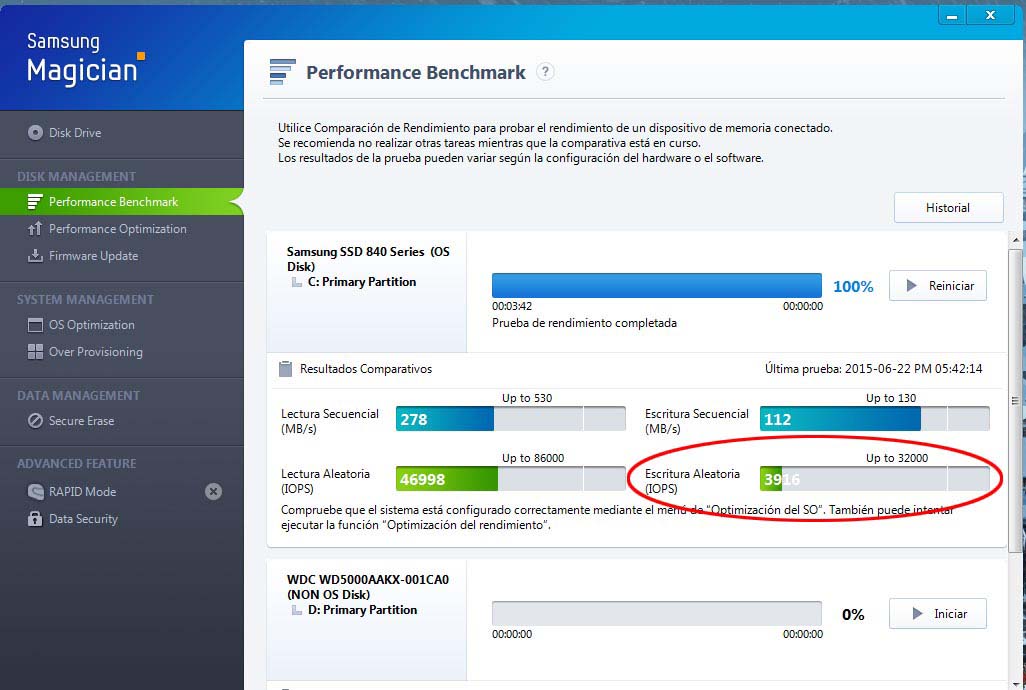Image resolution: width=1026 pixels, height=690 pixels.
Task: Click the help question mark icon
Action: pyautogui.click(x=545, y=71)
